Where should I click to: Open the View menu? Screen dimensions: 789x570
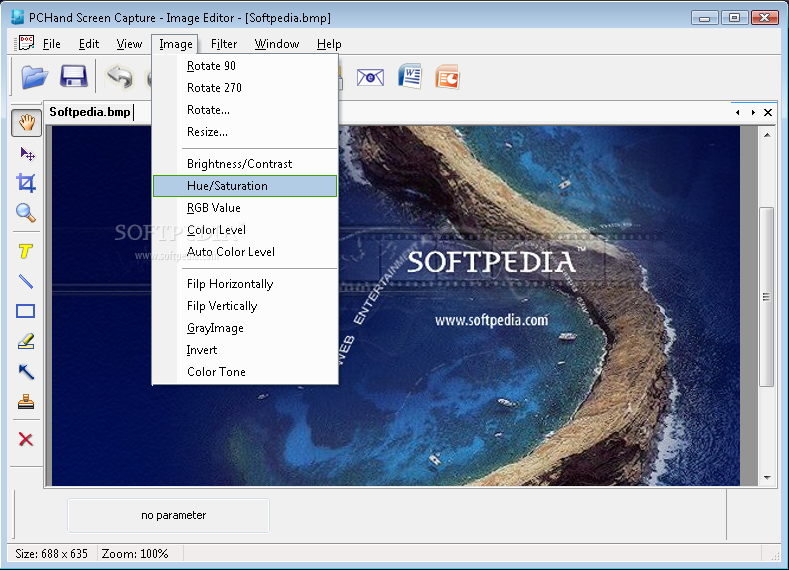129,44
